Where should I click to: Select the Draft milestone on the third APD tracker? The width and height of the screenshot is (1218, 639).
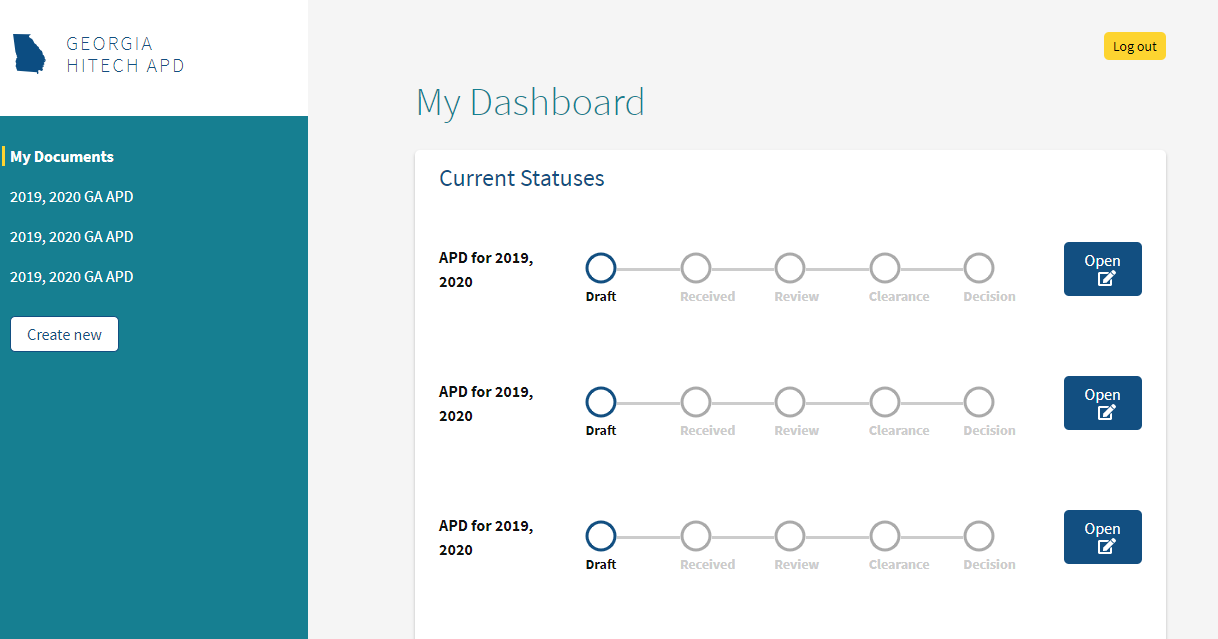click(600, 535)
